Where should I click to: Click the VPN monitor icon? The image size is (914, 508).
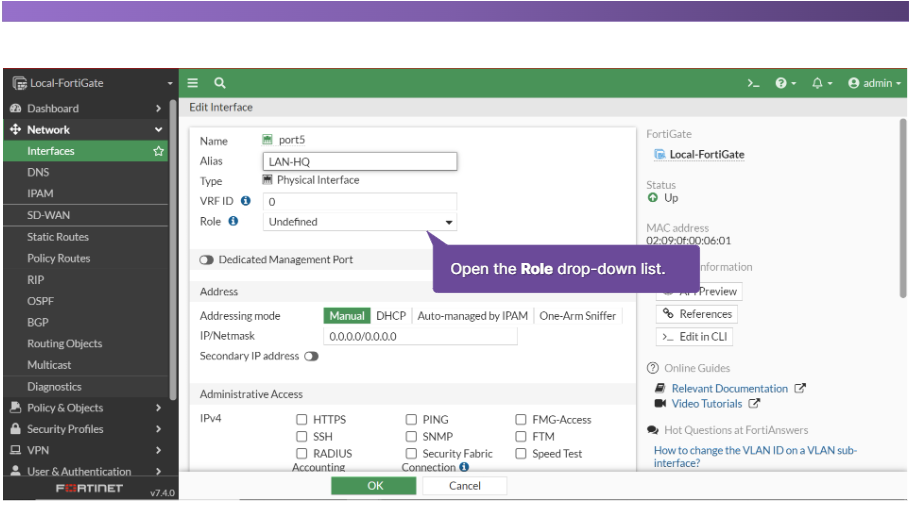[16, 450]
